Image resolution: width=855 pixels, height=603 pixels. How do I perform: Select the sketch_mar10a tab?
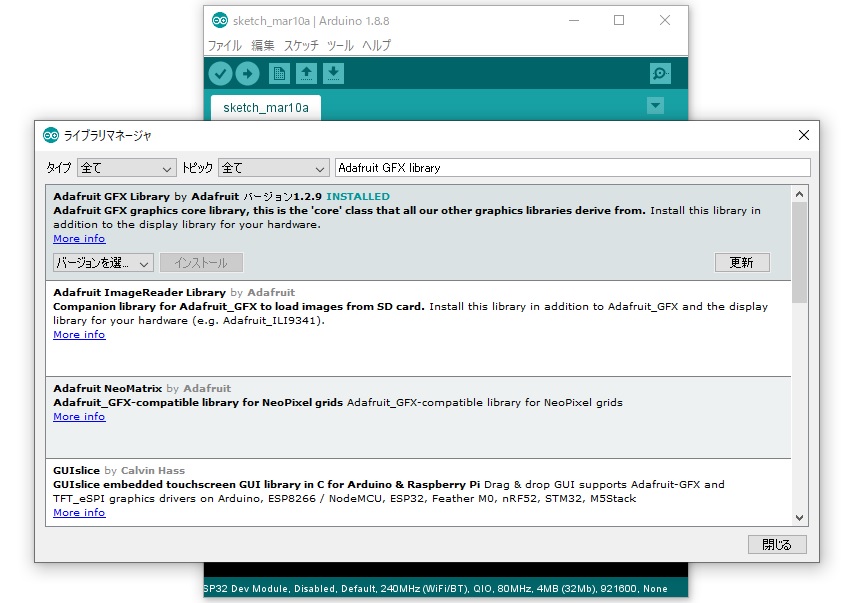coord(265,107)
